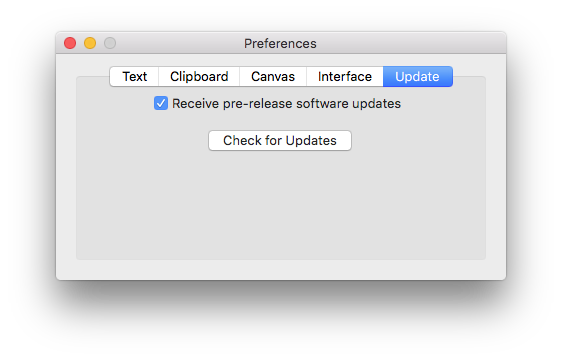Disable receiving pre-release updates via blue checkmark
Viewport: 562px width, 360px height.
[x=161, y=103]
